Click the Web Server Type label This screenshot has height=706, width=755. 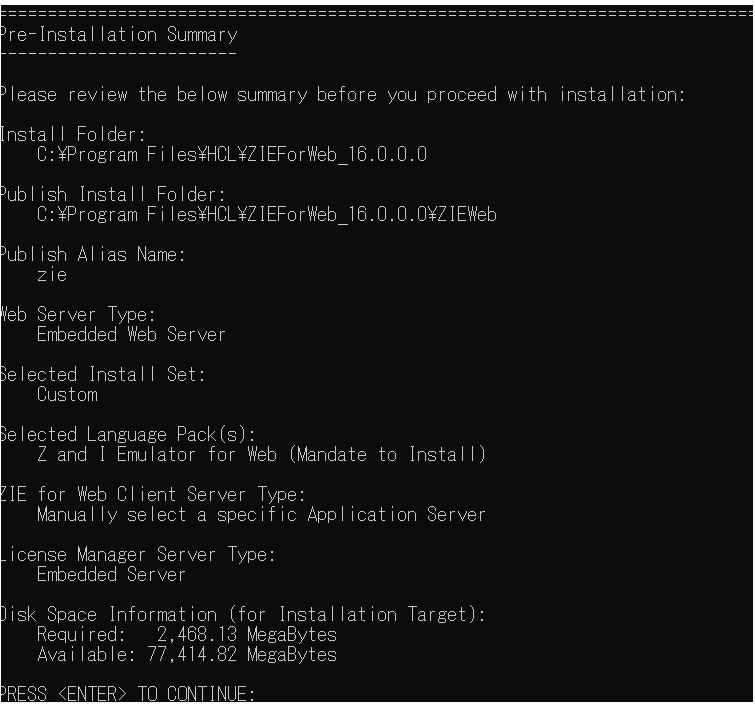(x=77, y=315)
